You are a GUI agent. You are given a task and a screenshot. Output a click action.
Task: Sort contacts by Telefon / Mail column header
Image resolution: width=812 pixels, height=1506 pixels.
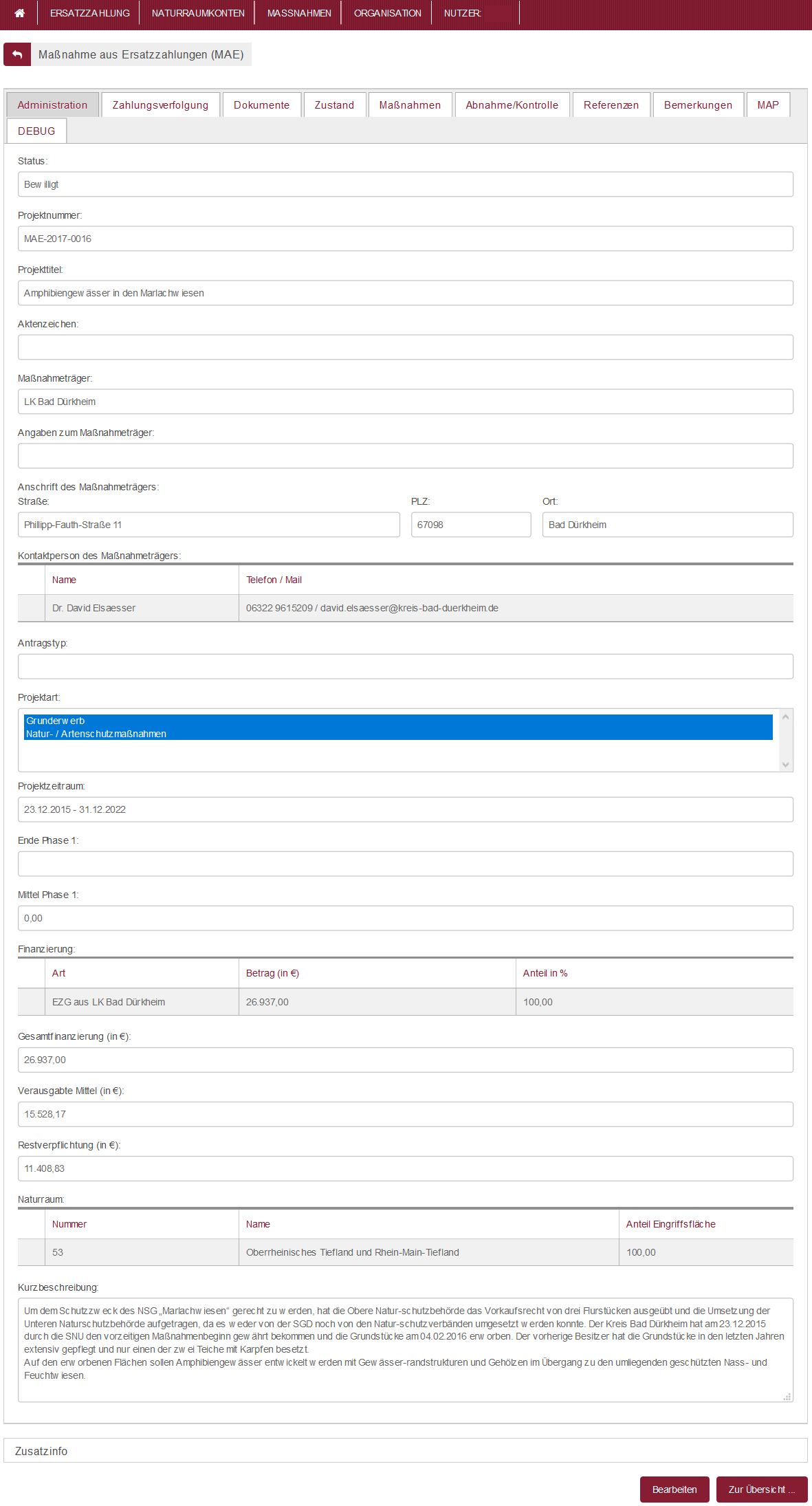tap(274, 580)
